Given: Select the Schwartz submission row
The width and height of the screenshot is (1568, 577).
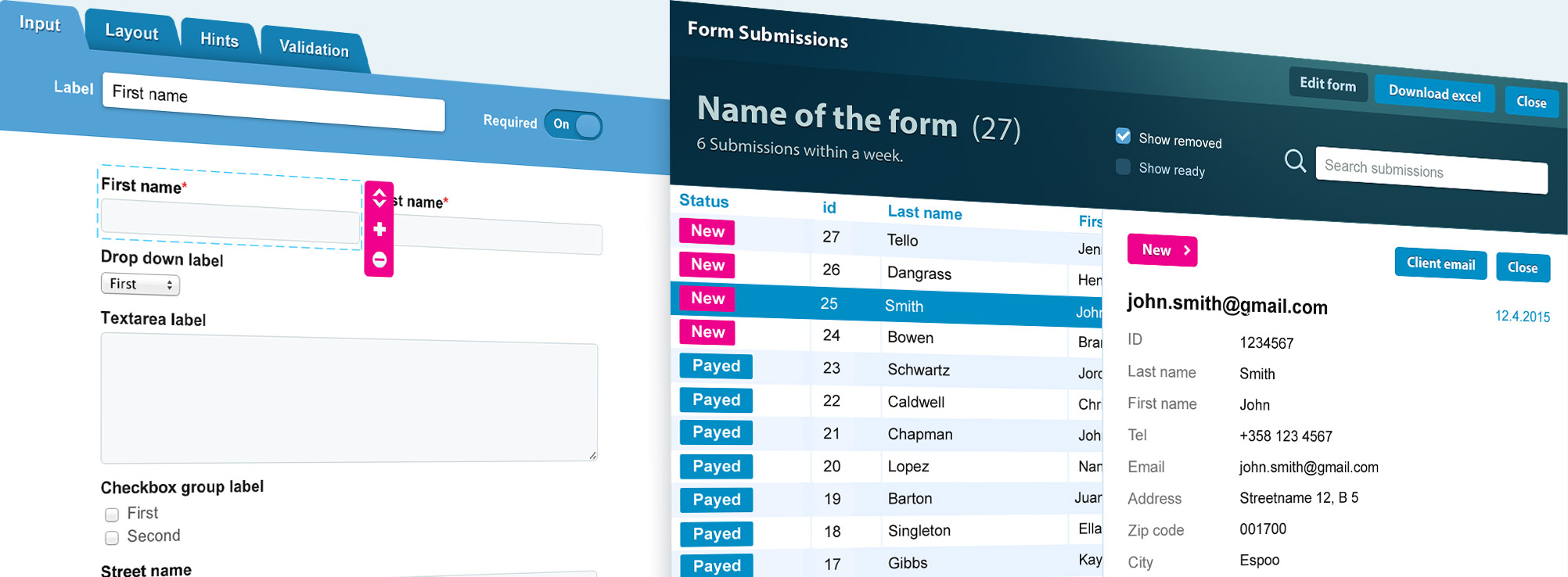Looking at the screenshot, I should [x=886, y=369].
